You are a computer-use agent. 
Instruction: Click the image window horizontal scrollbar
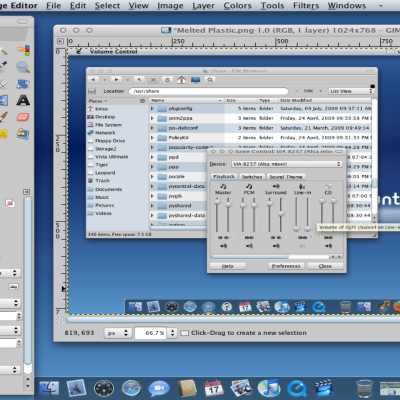233,320
